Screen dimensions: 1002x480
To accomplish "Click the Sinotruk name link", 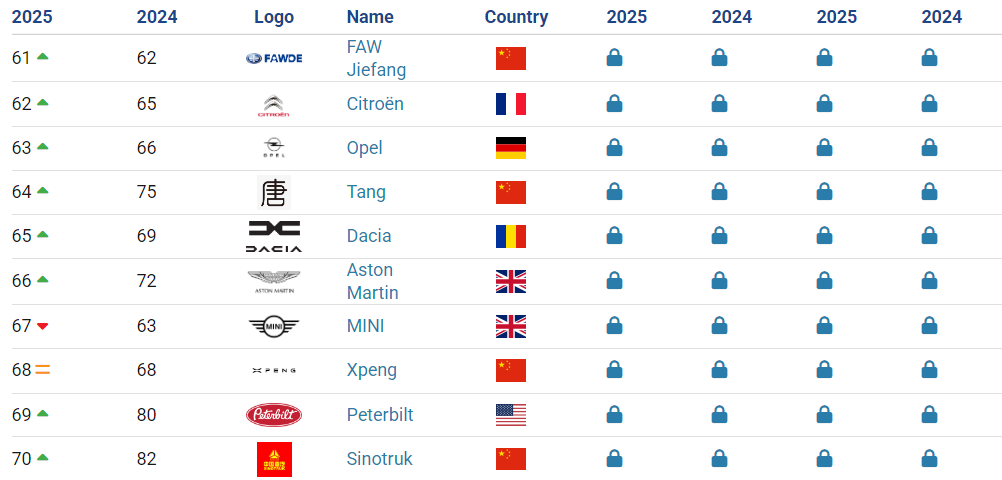I will tap(380, 459).
